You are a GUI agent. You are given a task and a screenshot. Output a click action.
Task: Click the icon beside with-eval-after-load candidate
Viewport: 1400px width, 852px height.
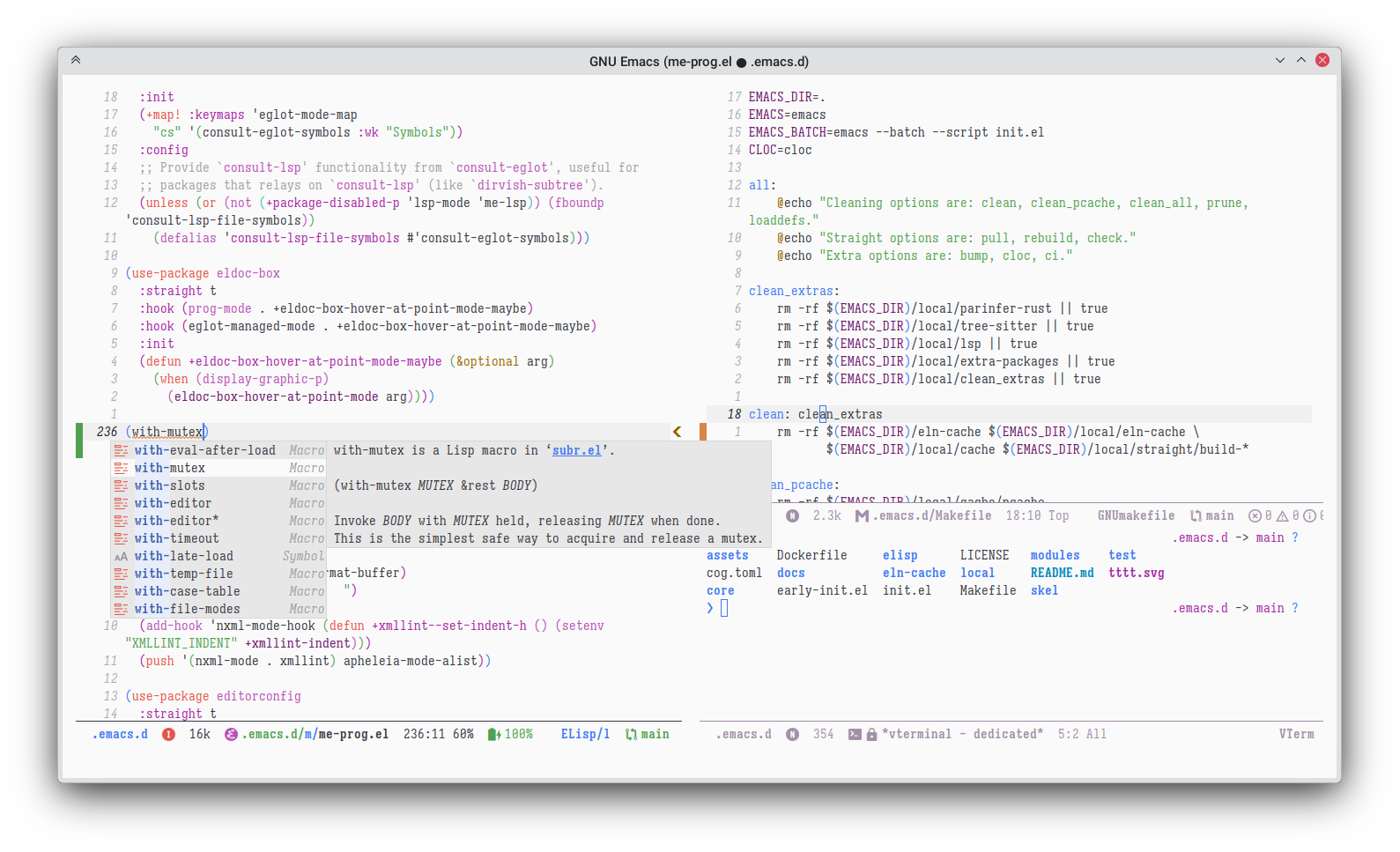click(121, 450)
